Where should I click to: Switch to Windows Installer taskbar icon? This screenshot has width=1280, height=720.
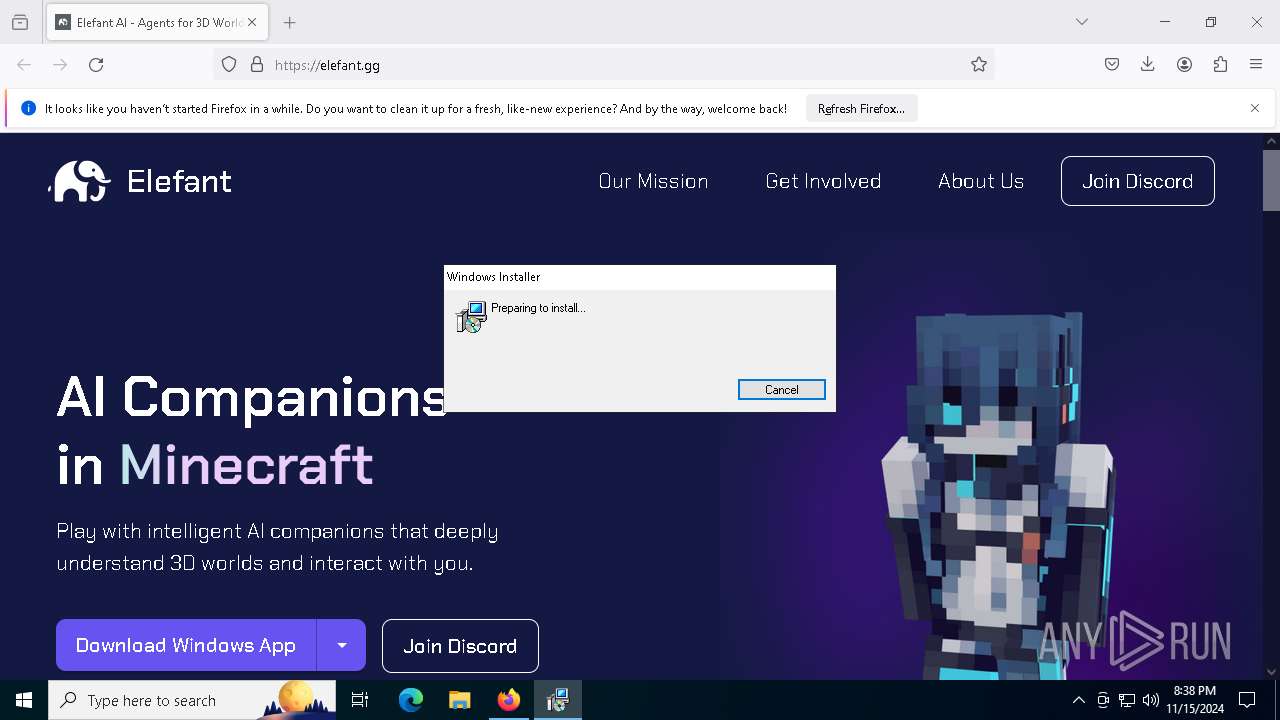pos(558,700)
